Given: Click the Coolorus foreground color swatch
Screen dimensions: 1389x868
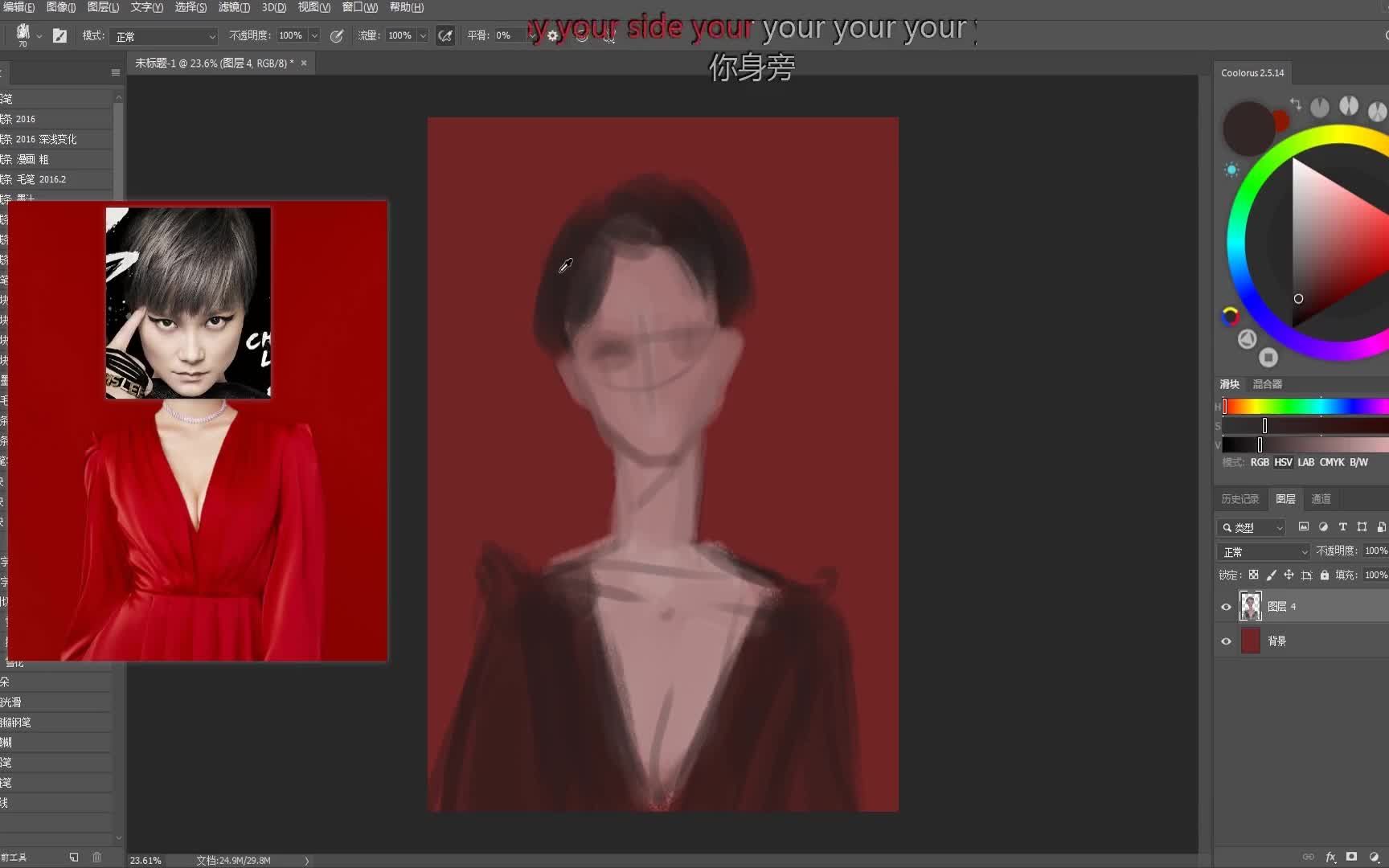Looking at the screenshot, I should (x=1248, y=129).
